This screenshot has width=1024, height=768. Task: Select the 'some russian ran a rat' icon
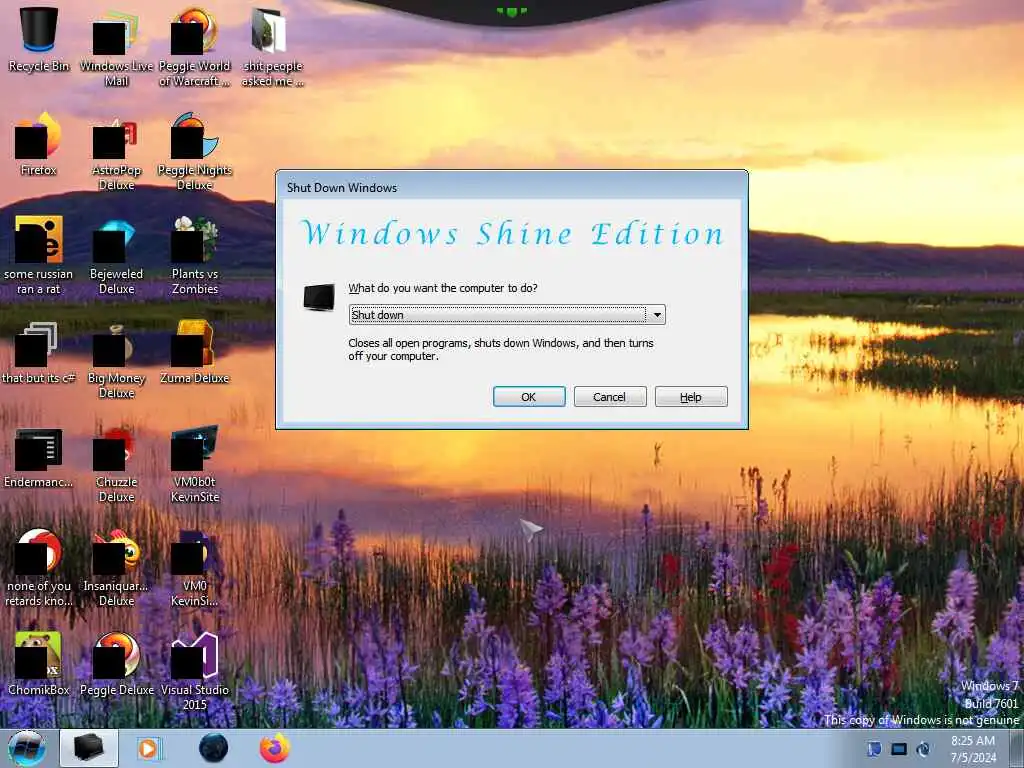click(39, 254)
